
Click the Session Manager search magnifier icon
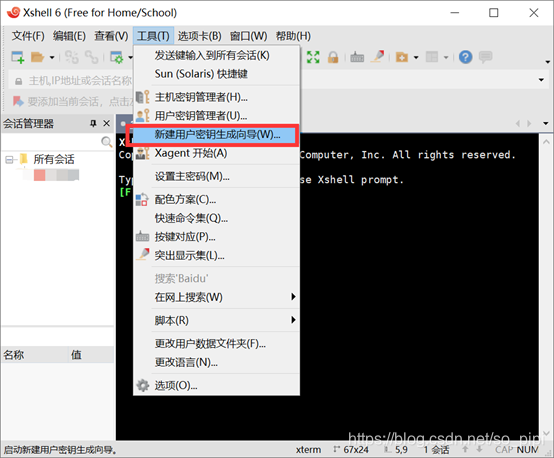tap(106, 142)
